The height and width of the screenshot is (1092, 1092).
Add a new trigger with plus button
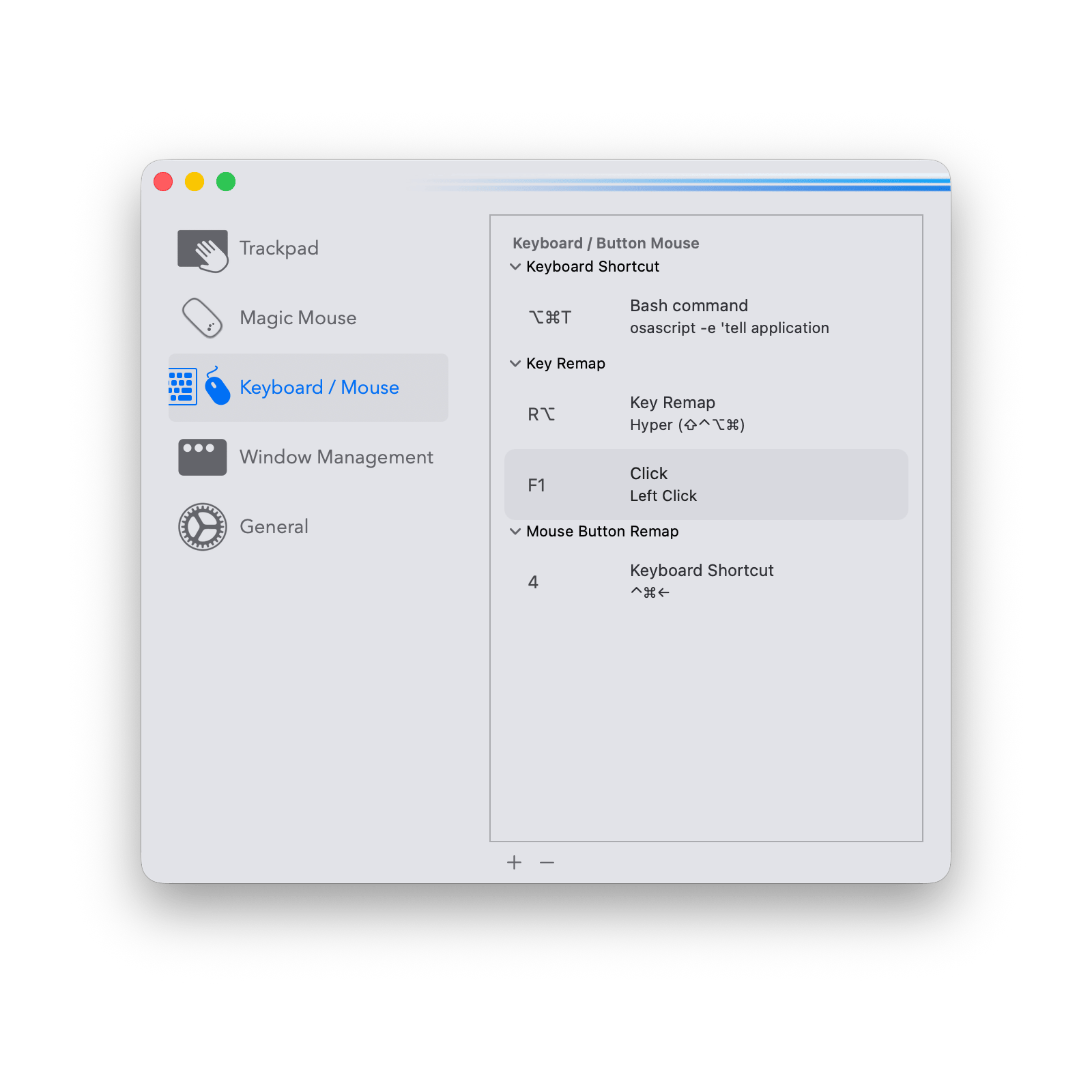[x=514, y=863]
